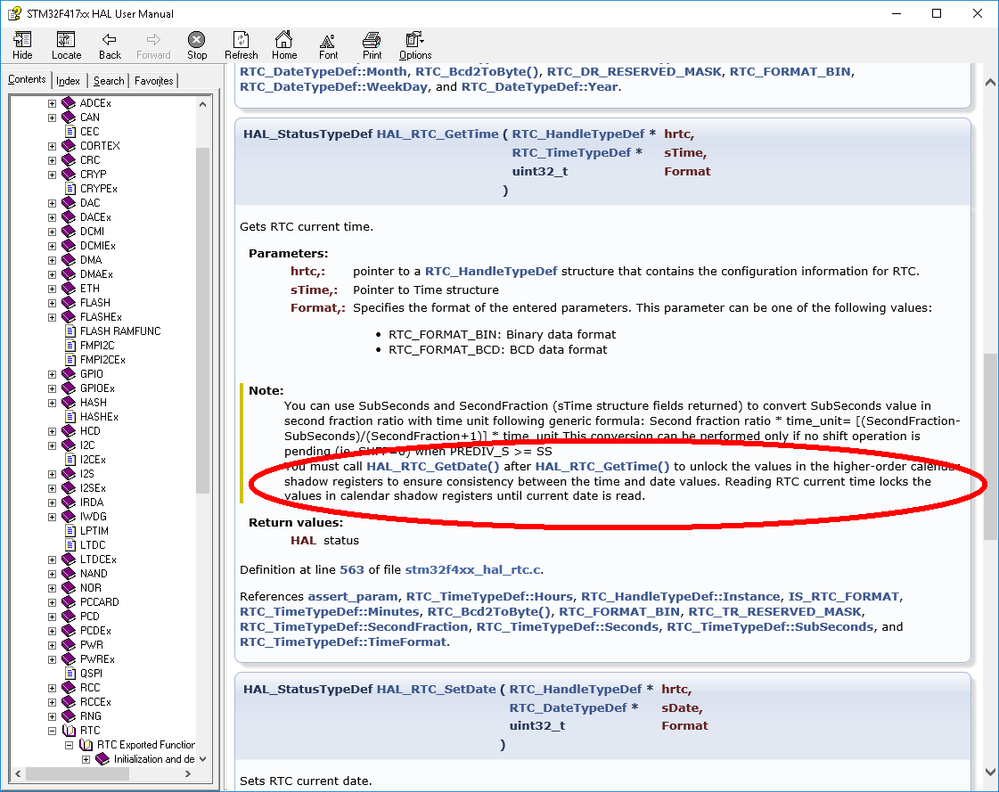Open HAL_RTC_GetTime() link in note

point(602,466)
